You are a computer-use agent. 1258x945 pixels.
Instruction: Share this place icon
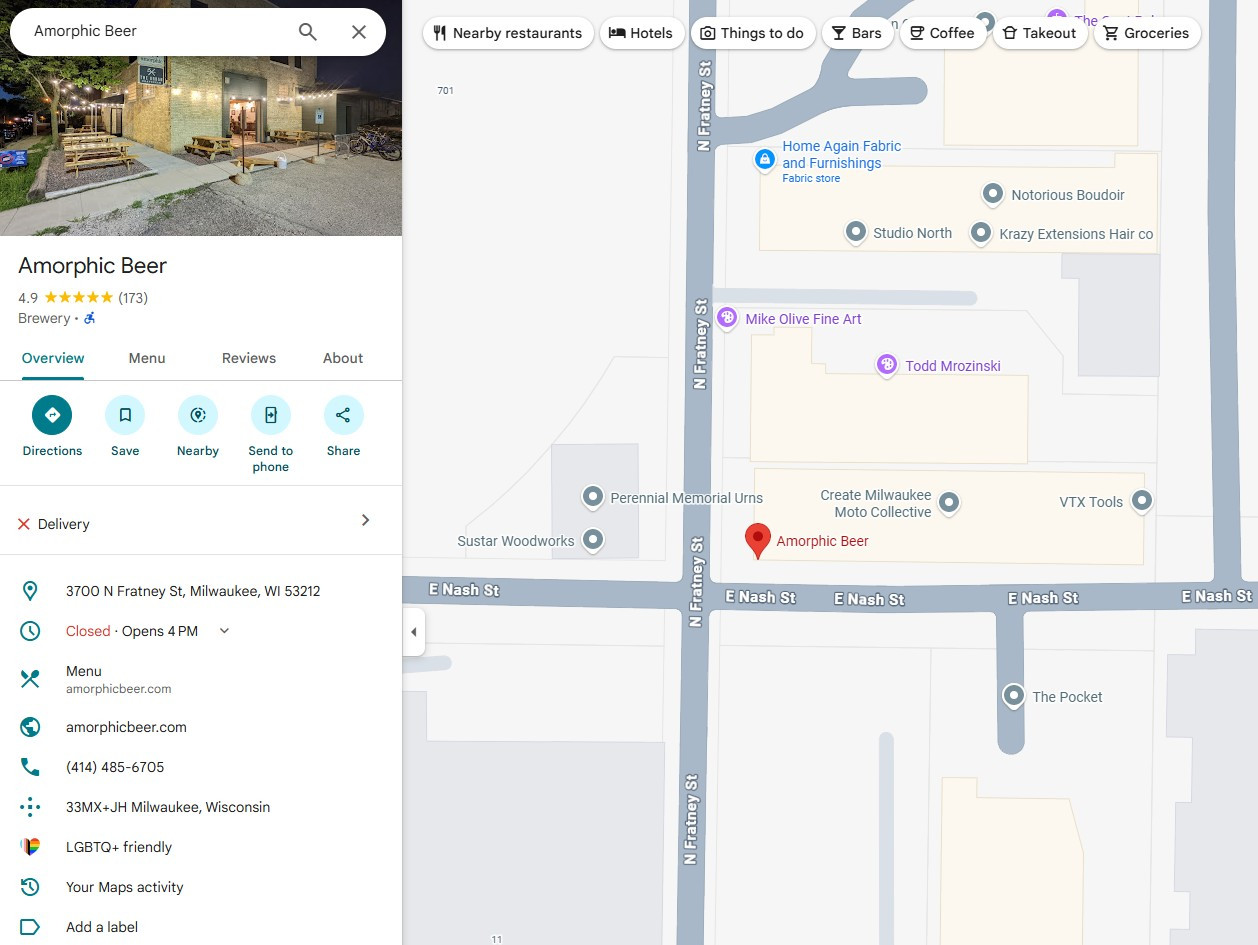point(344,415)
